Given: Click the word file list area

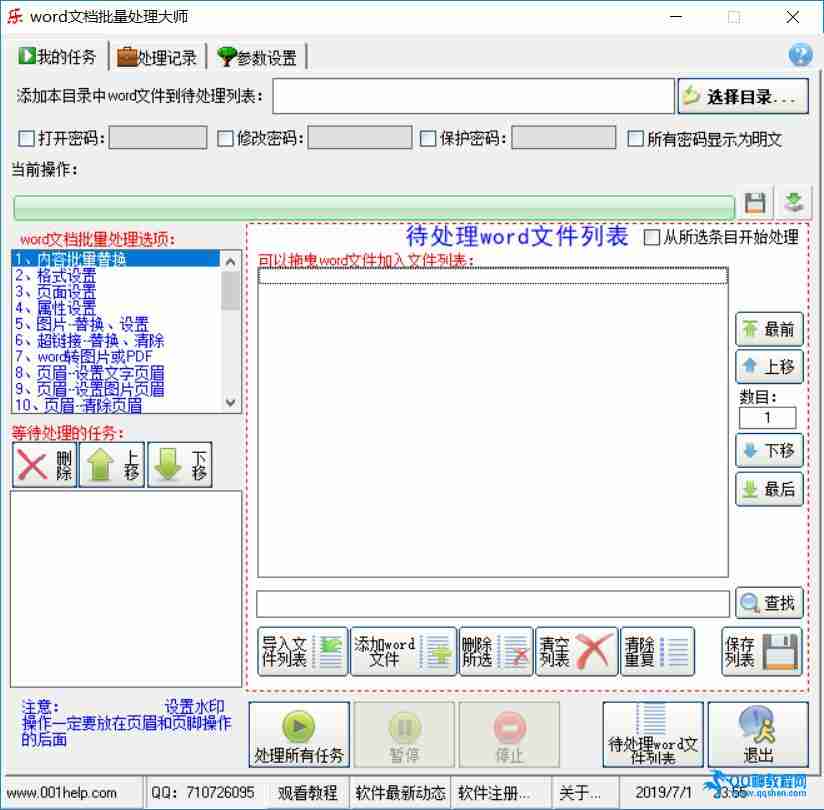Looking at the screenshot, I should pos(492,422).
